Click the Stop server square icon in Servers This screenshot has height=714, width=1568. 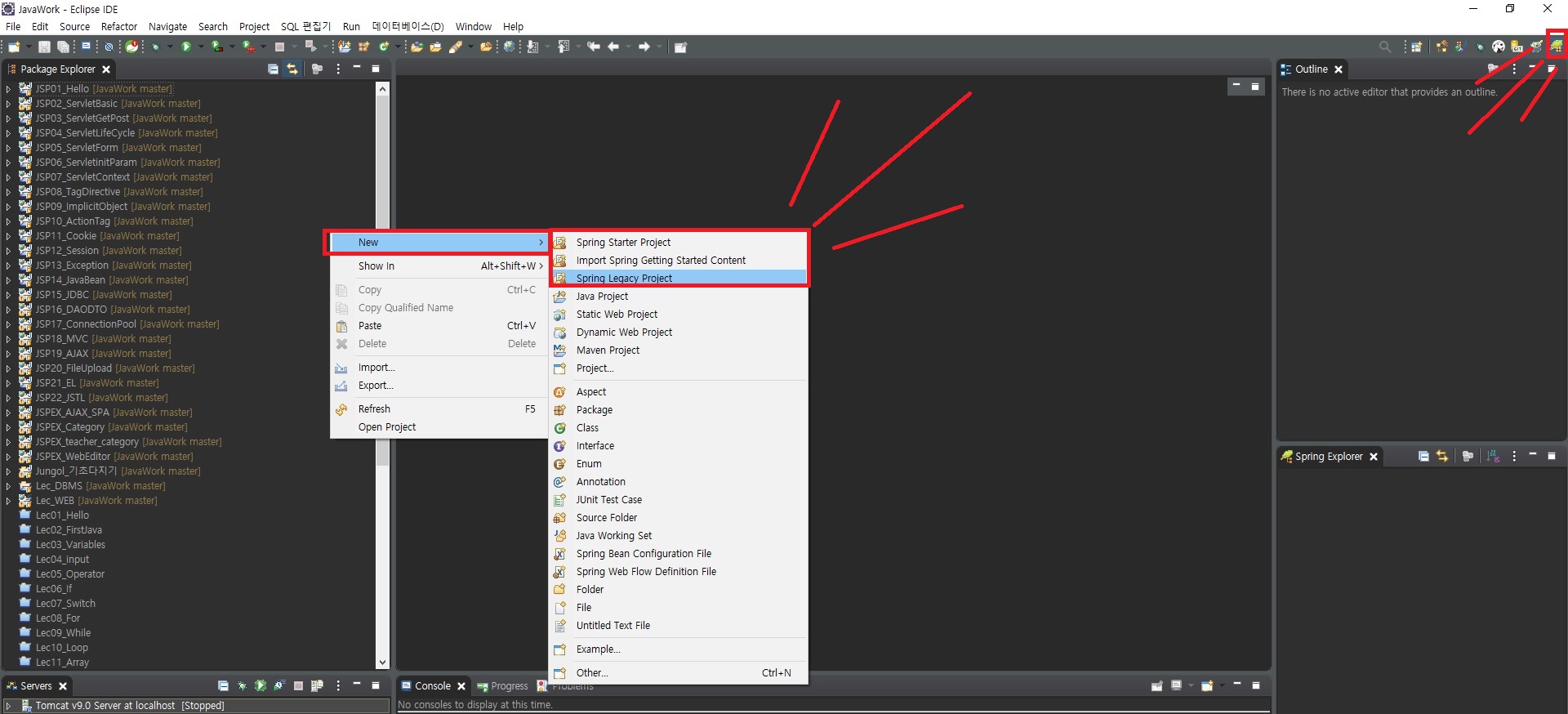click(x=298, y=685)
